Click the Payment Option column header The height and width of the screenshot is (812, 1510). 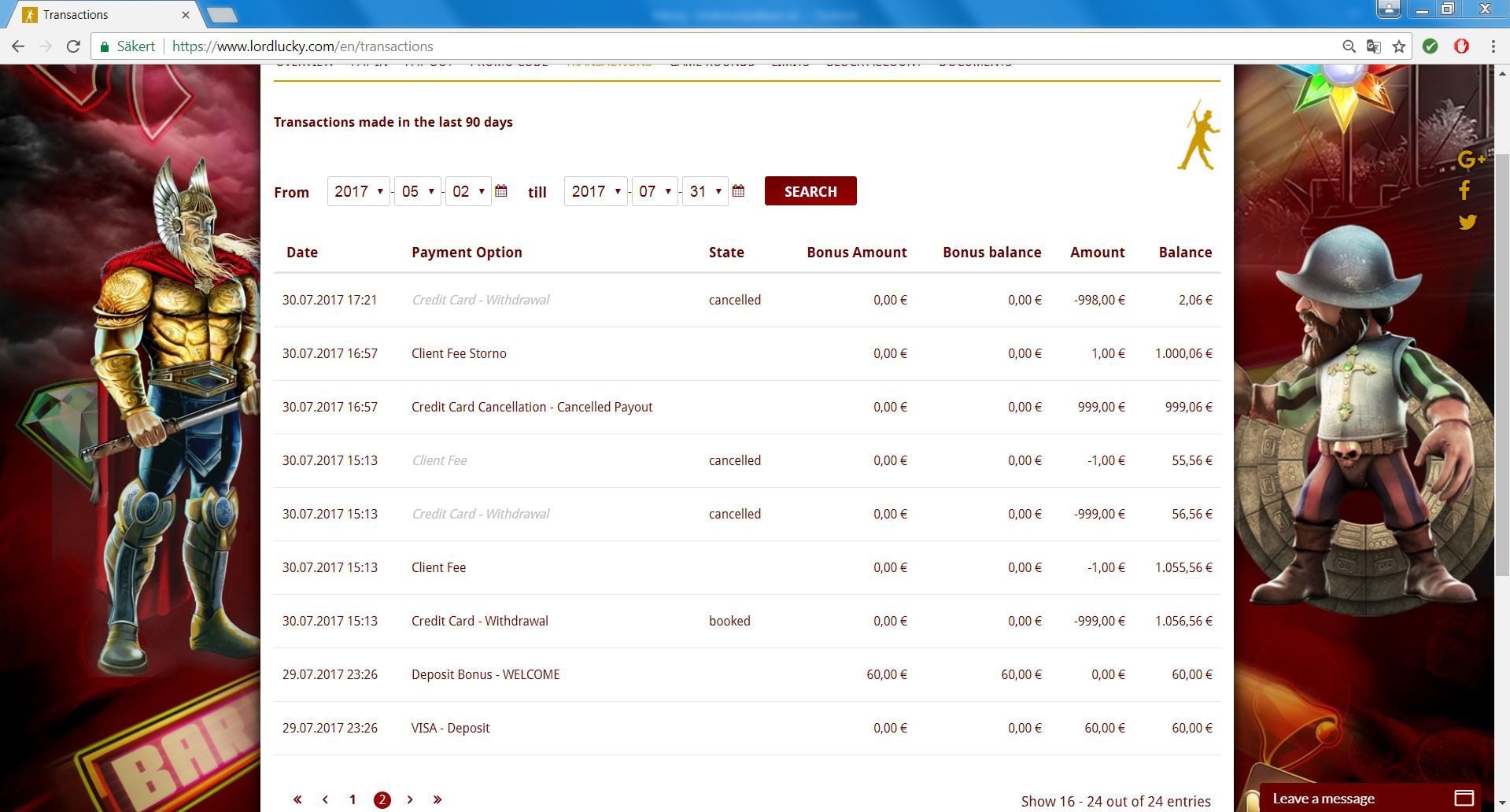pos(467,253)
